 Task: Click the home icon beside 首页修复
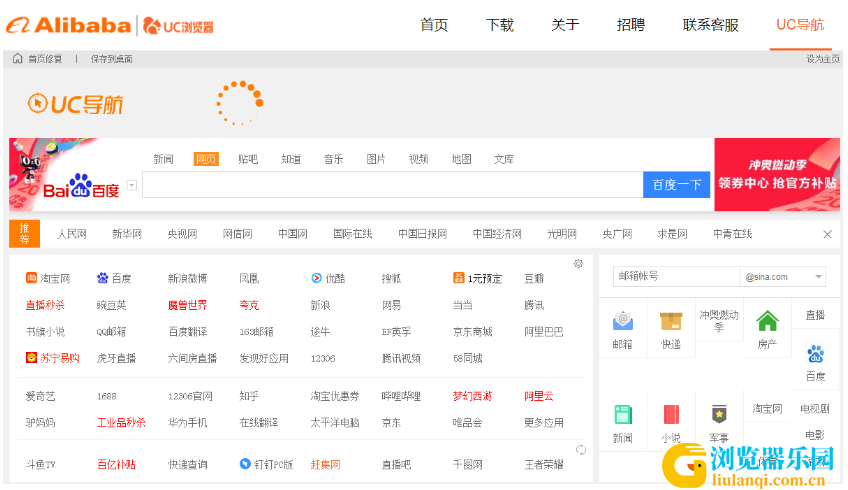point(17,58)
